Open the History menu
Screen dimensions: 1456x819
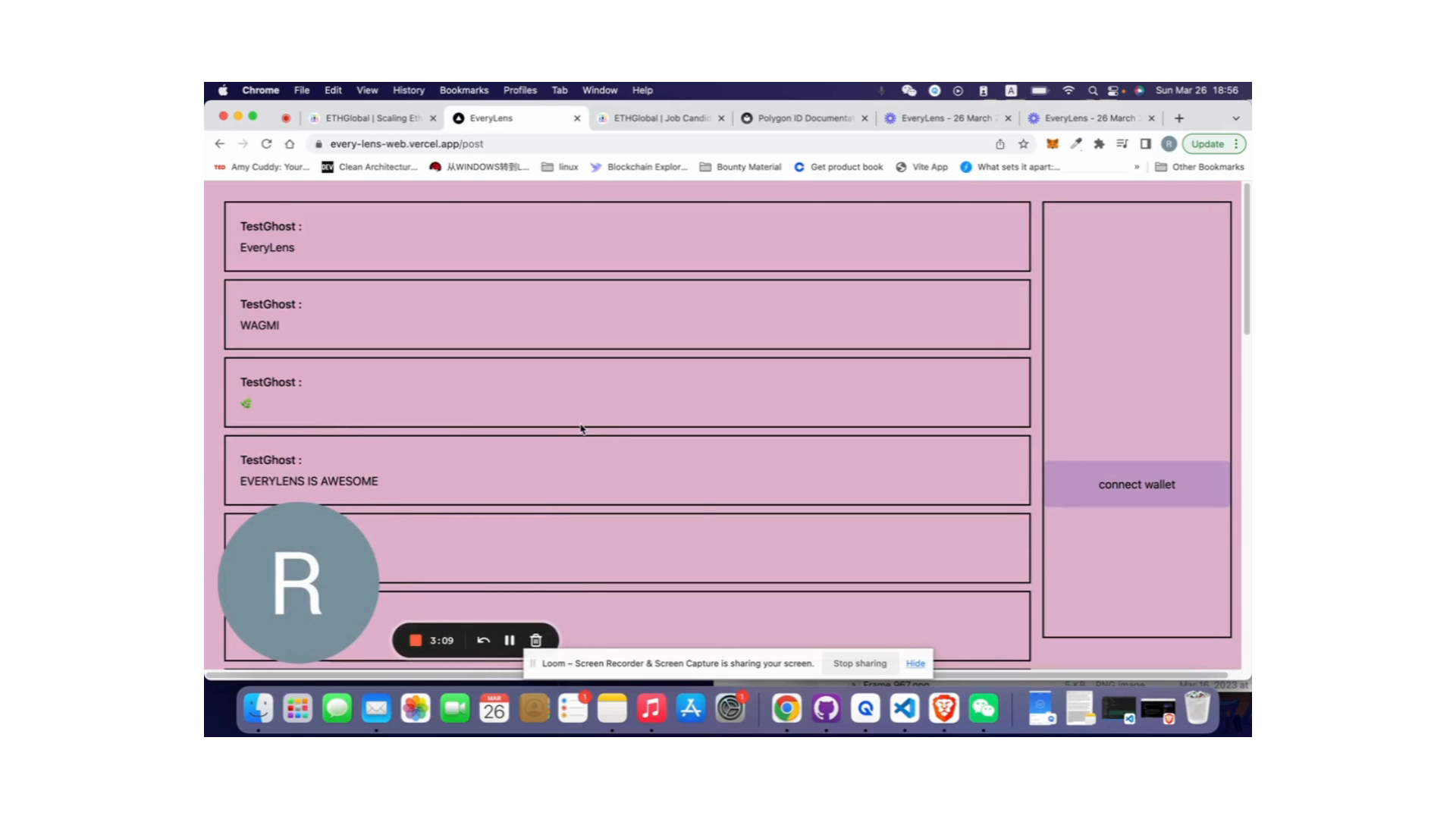409,90
